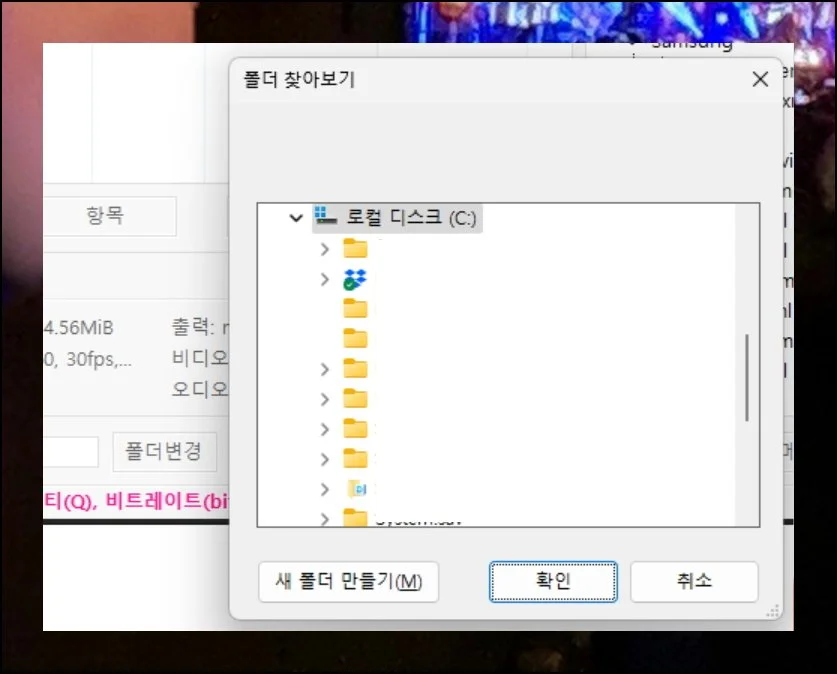Expand the System.sav folder chevron

click(324, 519)
